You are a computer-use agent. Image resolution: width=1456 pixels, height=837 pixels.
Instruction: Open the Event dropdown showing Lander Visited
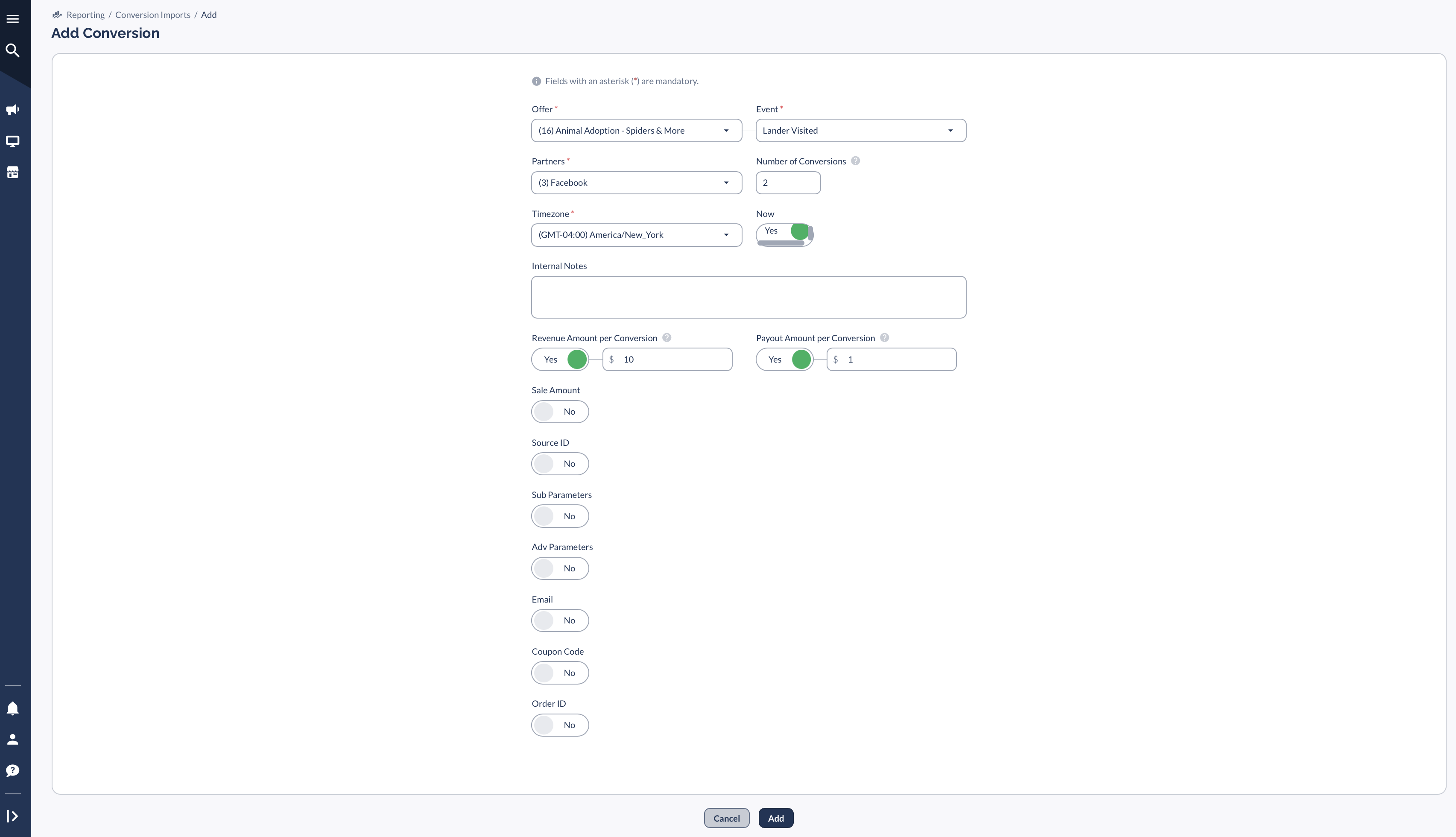(861, 131)
